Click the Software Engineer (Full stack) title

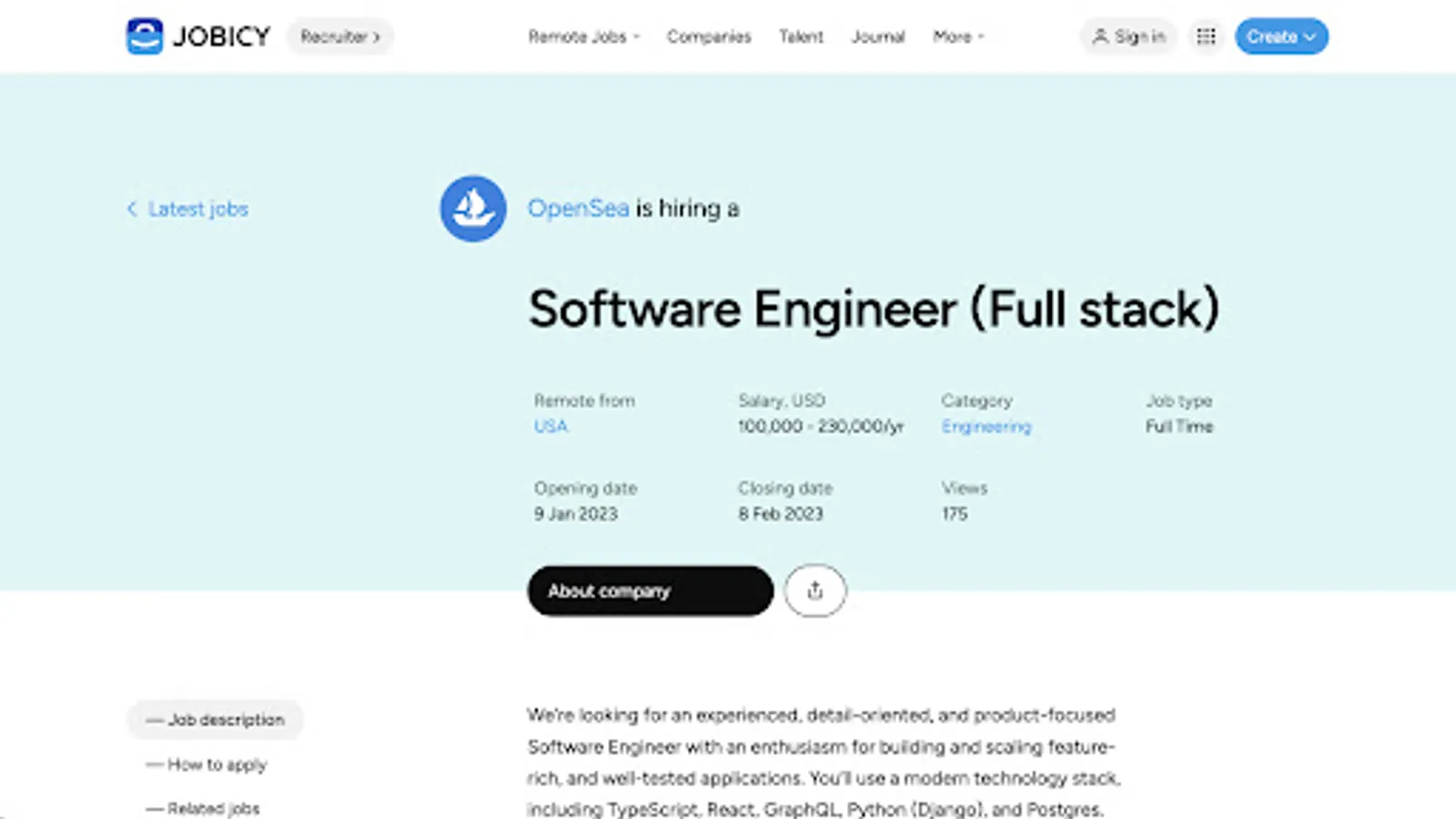click(875, 308)
